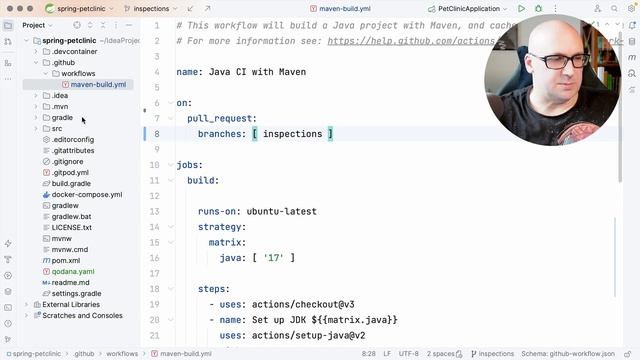The image size is (640, 360).
Task: Click the Run PetClinicApplication play button
Action: click(x=521, y=9)
